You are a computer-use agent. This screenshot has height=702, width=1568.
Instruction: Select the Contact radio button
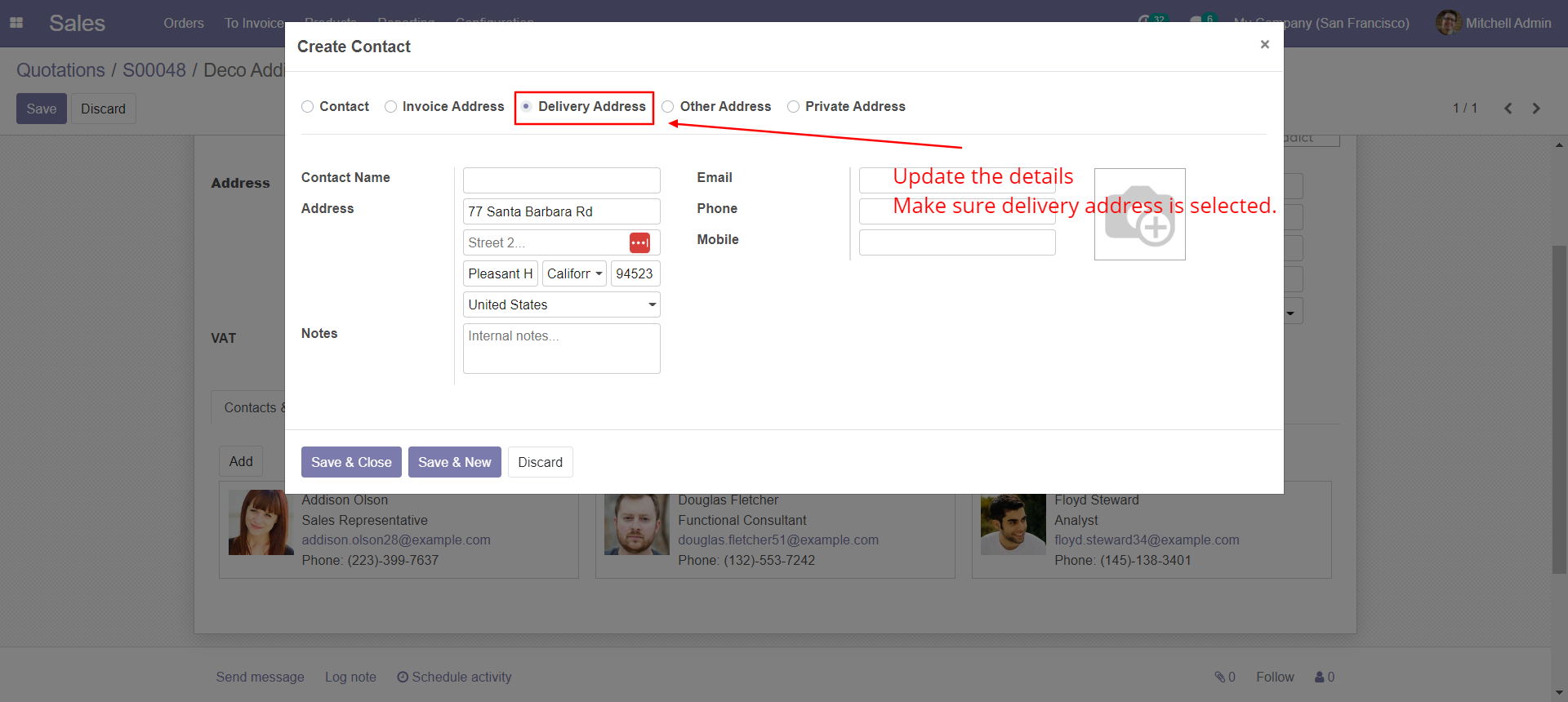point(308,107)
